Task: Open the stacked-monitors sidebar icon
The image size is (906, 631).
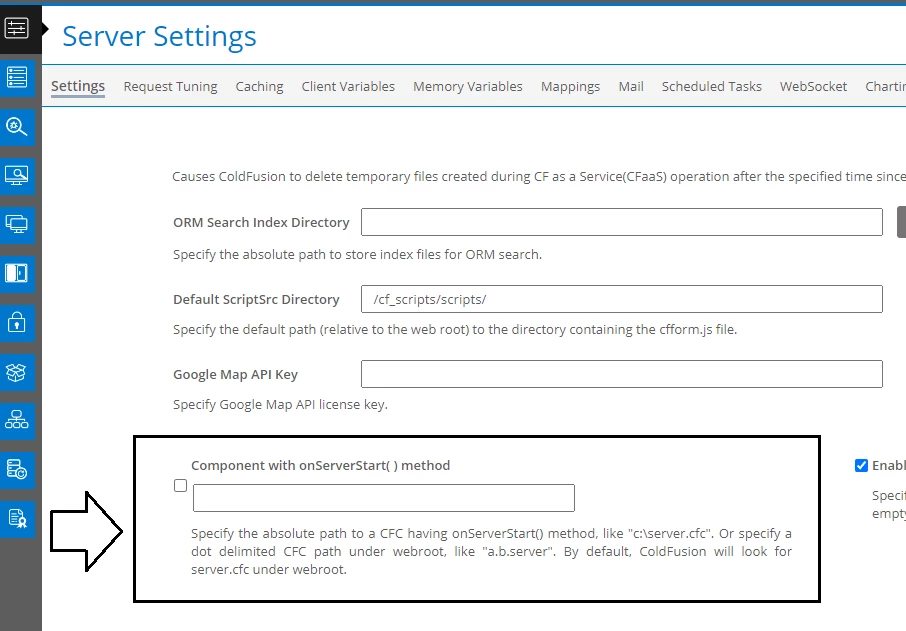Action: (x=17, y=224)
